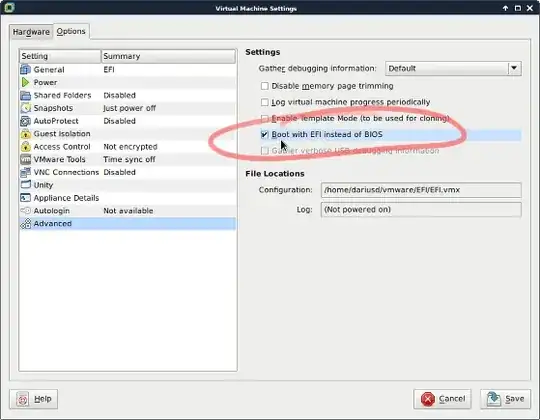Screen dimensions: 540x420
Task: Select the Guest Isolation lock icon
Action: point(25,134)
